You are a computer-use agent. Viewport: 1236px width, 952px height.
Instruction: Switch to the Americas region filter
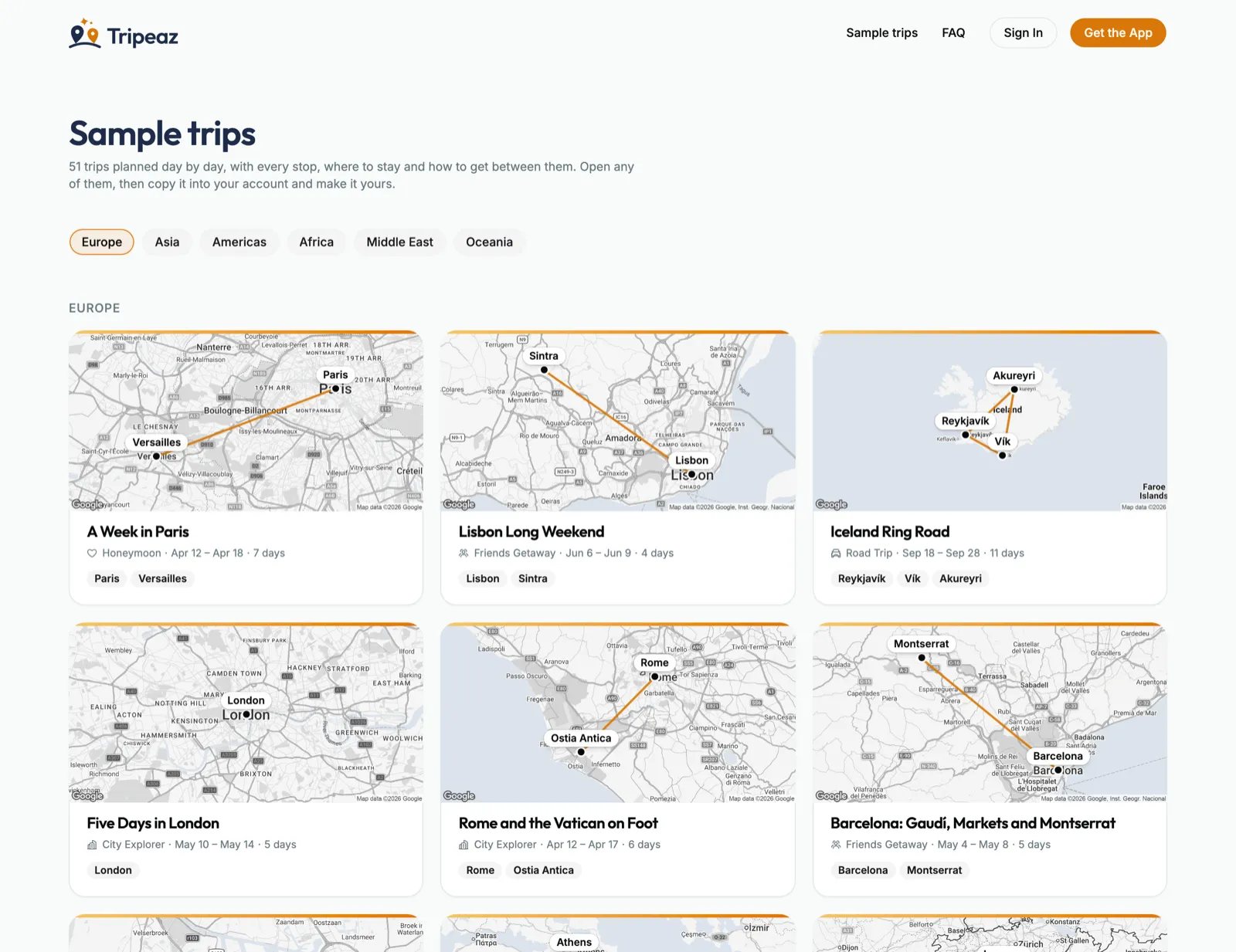click(239, 242)
